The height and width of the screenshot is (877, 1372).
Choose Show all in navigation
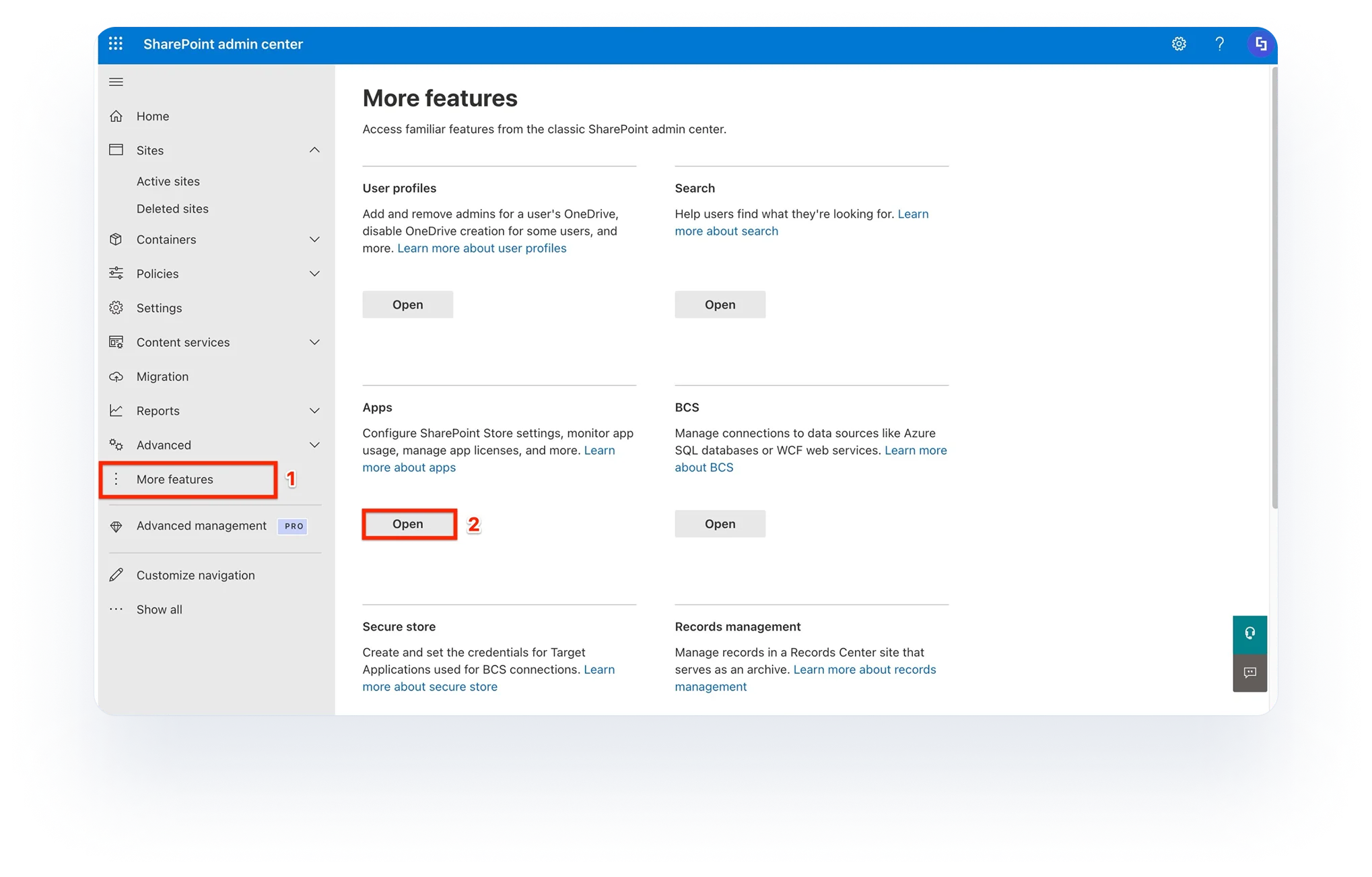coord(160,609)
